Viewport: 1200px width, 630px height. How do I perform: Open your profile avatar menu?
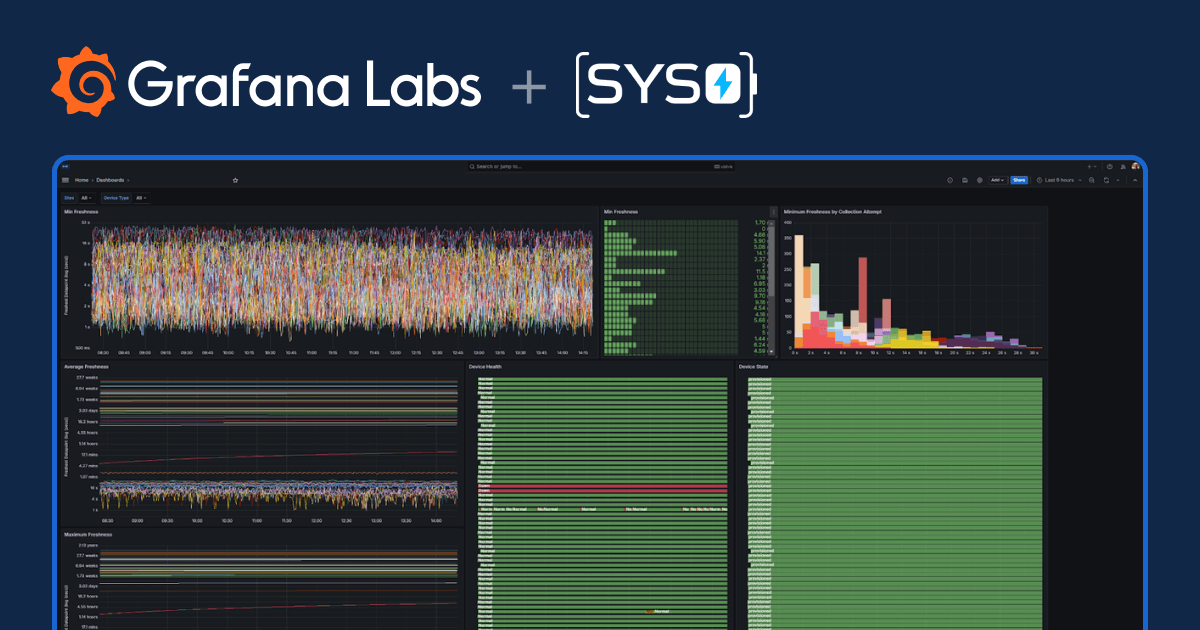click(x=1134, y=167)
